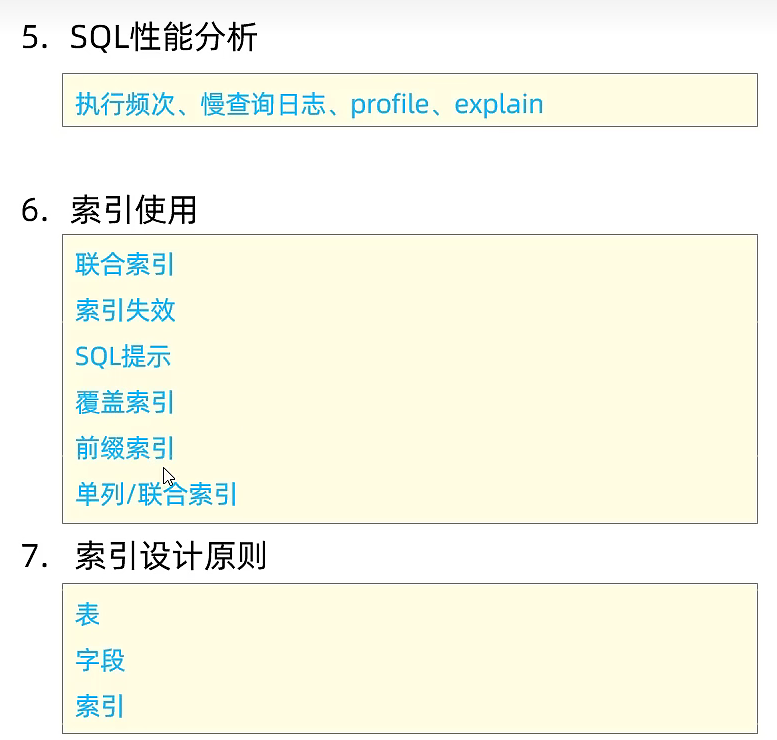
Task: Open the "覆盖索引" topic
Action: (125, 402)
